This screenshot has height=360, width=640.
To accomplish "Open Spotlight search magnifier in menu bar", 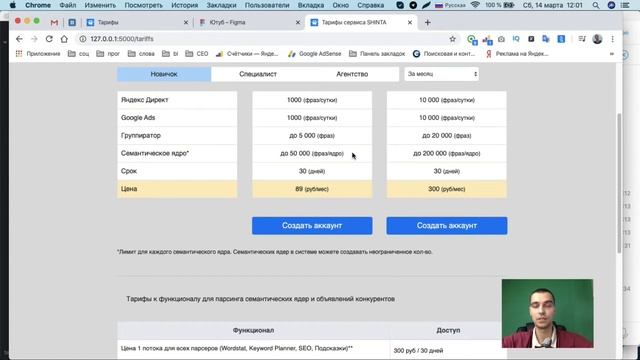I will tap(596, 5).
